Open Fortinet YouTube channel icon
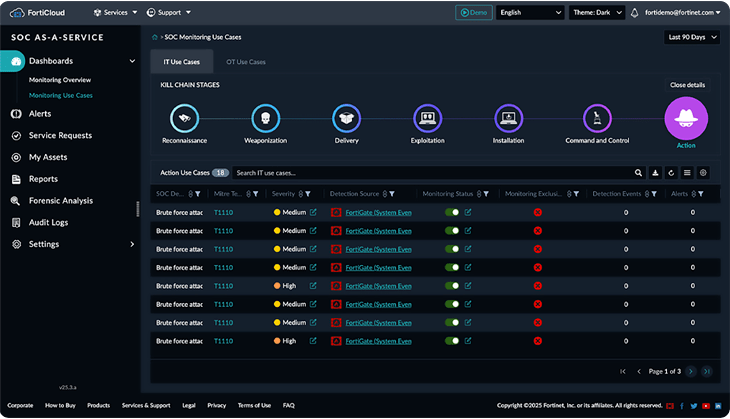Image resolution: width=730 pixels, height=419 pixels. (706, 406)
